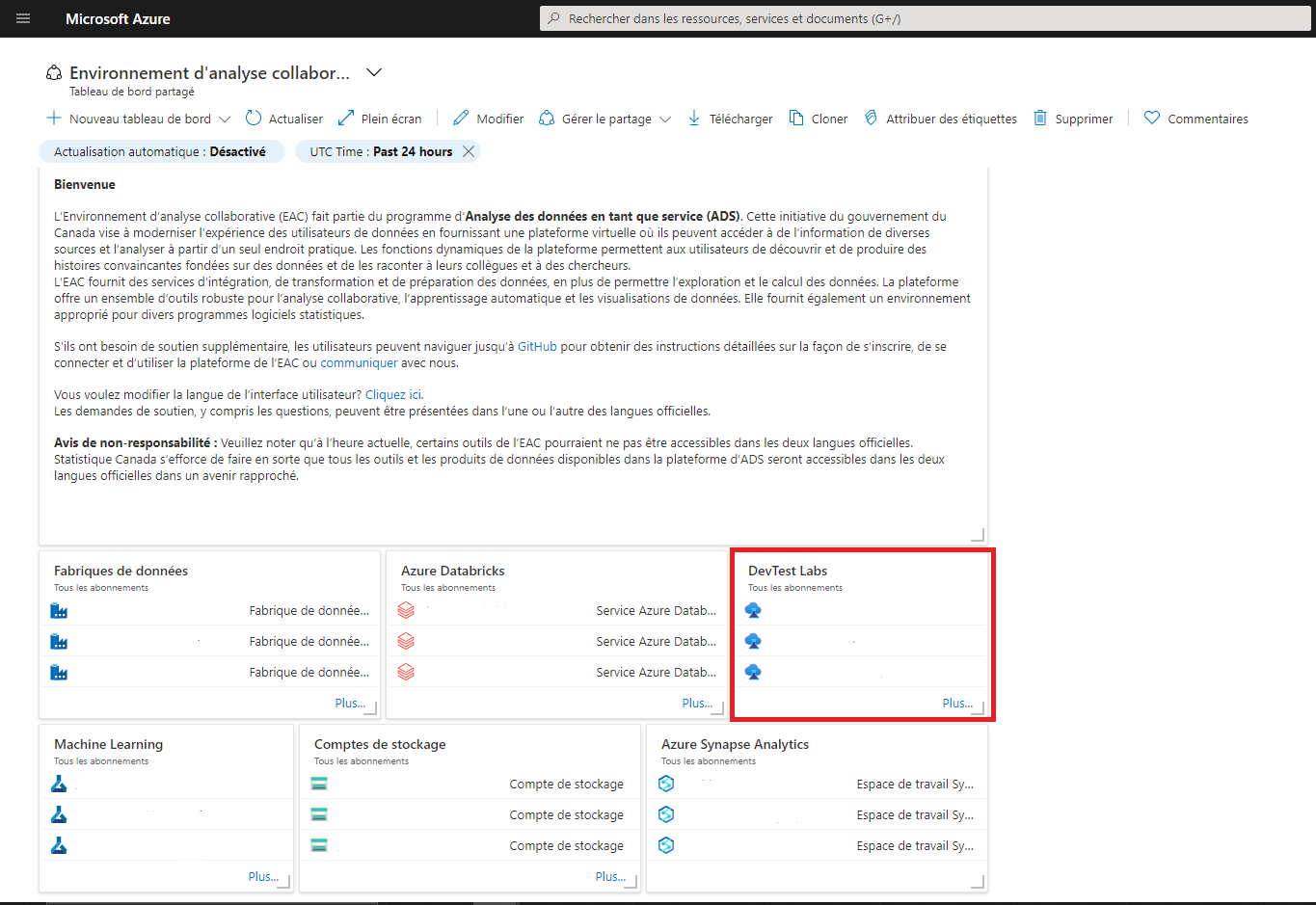Click third Synapse workspace icon

point(666,845)
